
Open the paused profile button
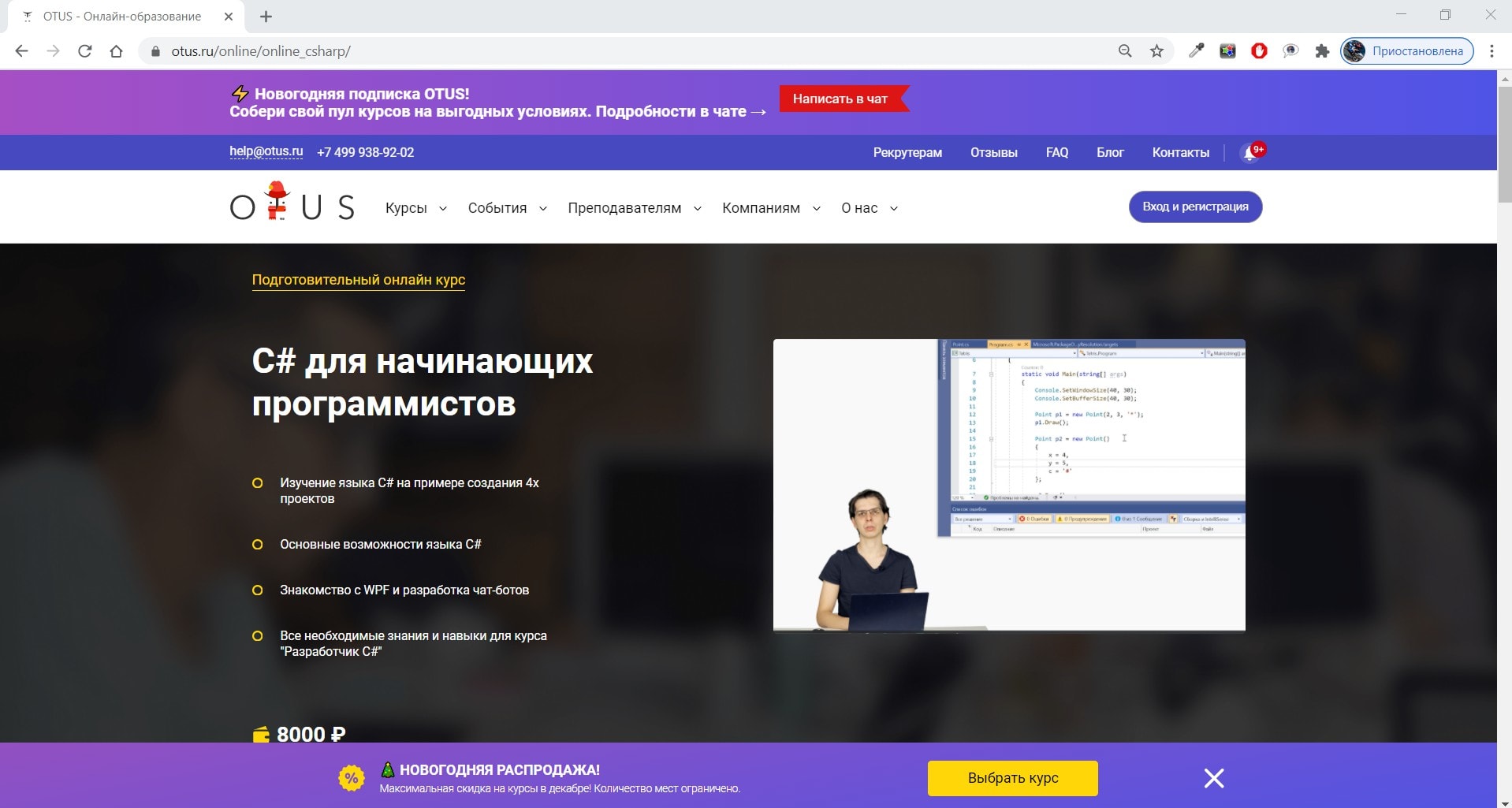(x=1407, y=51)
